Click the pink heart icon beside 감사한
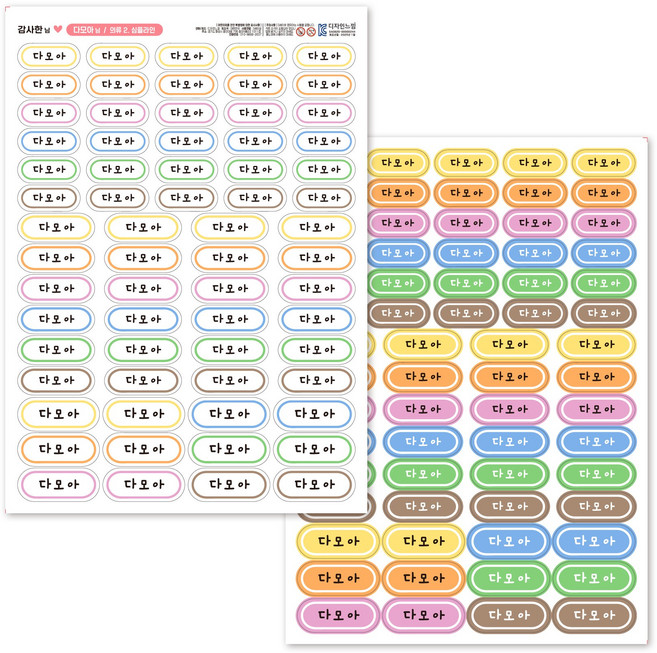This screenshot has width=657, height=653. click(x=58, y=29)
